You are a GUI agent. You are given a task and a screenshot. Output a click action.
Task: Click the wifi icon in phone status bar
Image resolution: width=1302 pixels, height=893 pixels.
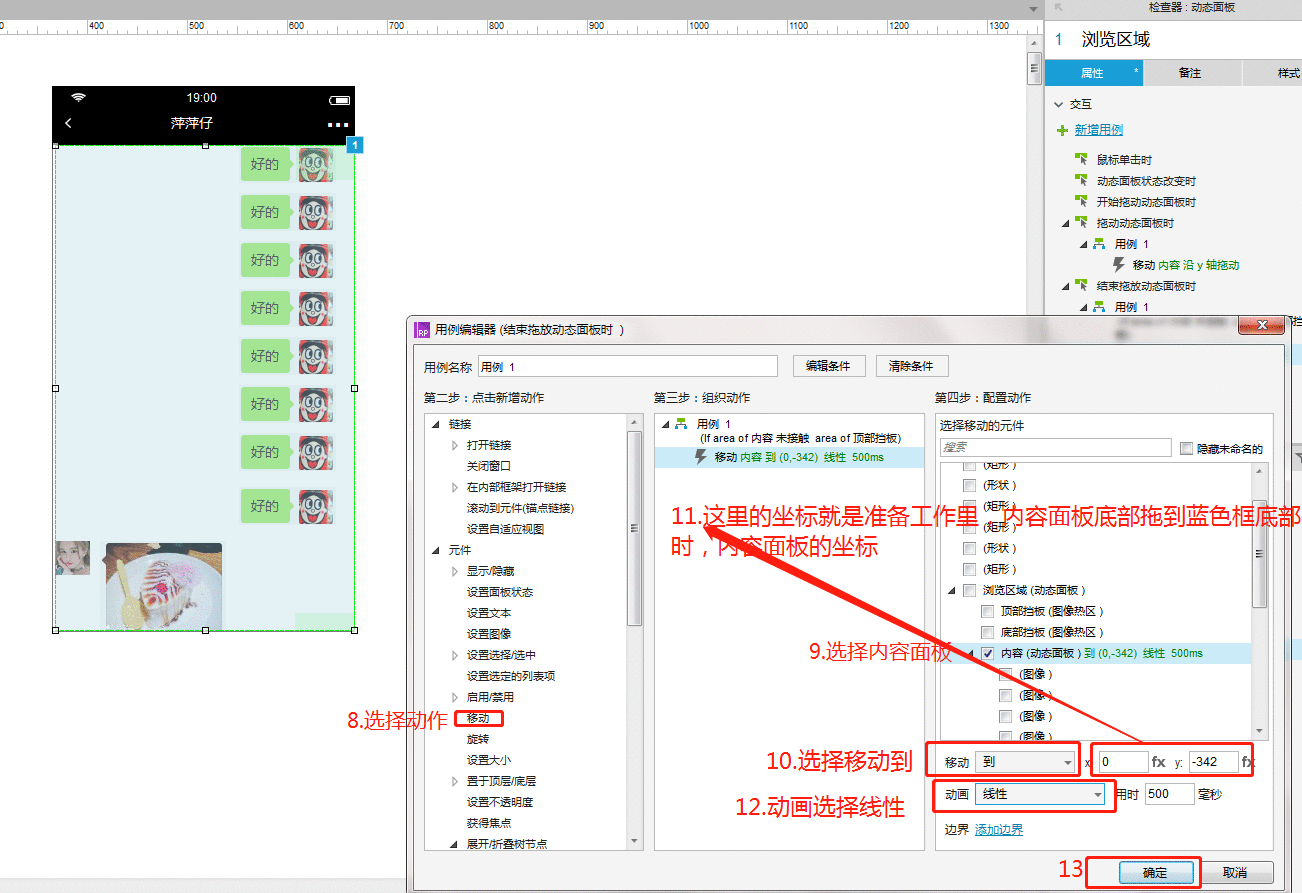pos(79,98)
